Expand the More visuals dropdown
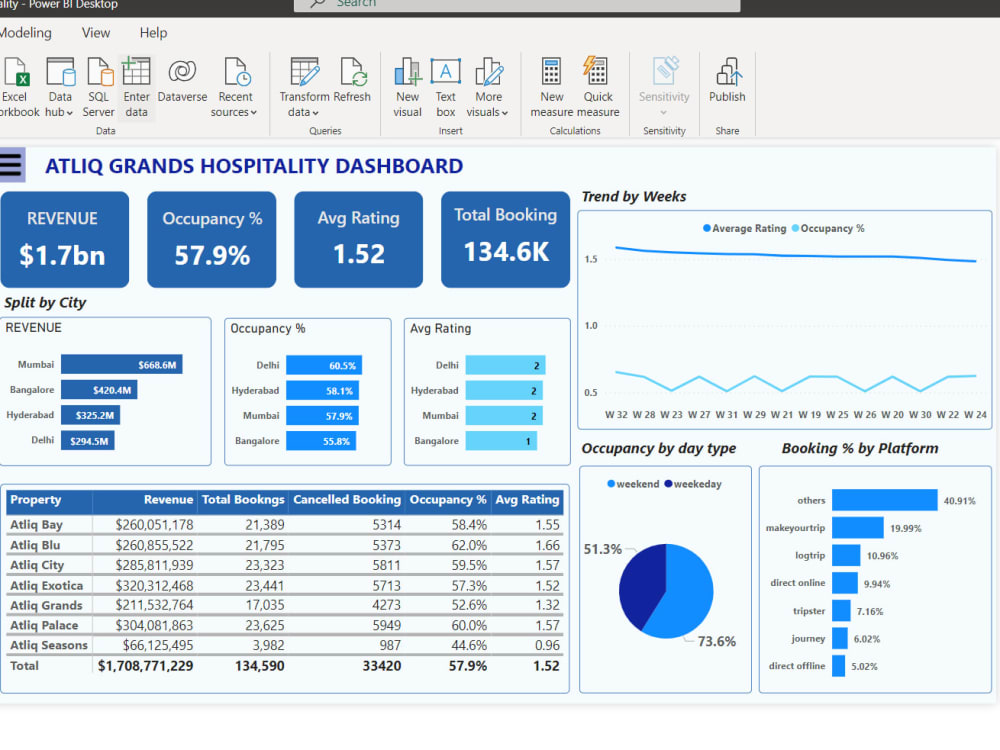Screen dimensions: 1000x750 (x=489, y=86)
